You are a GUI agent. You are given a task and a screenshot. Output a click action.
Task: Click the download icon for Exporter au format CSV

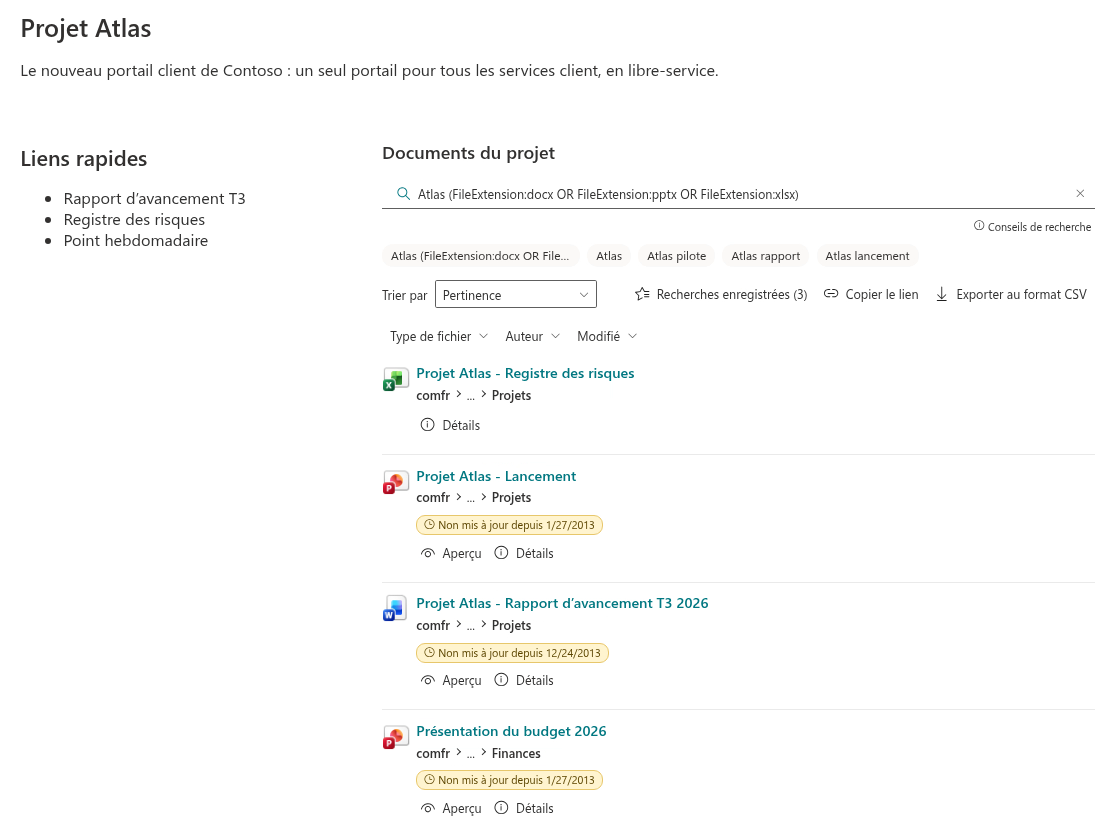tap(942, 294)
